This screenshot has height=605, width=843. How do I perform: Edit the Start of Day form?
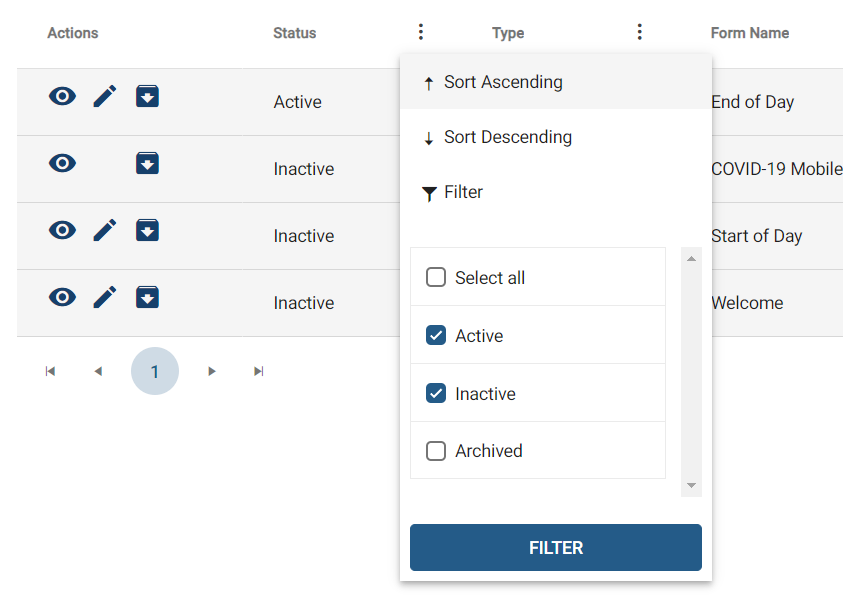(x=105, y=230)
